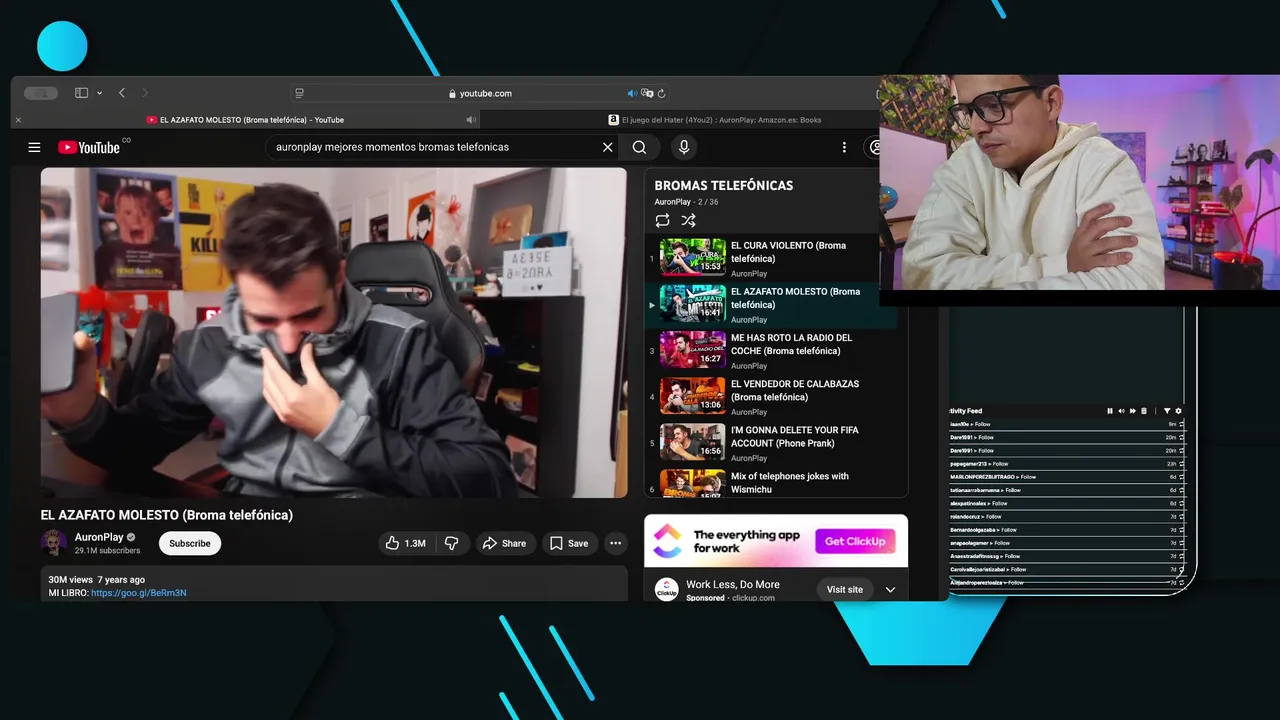The height and width of the screenshot is (720, 1280).
Task: Select rolandocruz Follow feed entry
Action: (x=1066, y=517)
